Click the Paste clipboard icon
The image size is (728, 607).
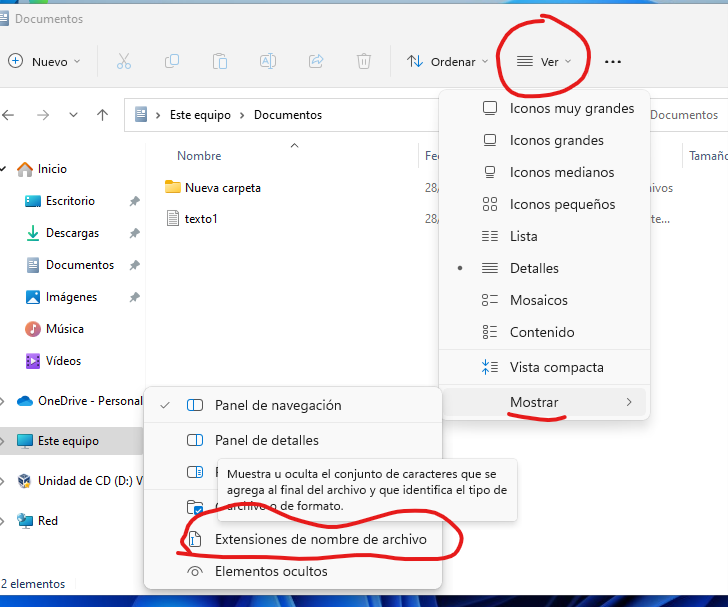tap(220, 62)
